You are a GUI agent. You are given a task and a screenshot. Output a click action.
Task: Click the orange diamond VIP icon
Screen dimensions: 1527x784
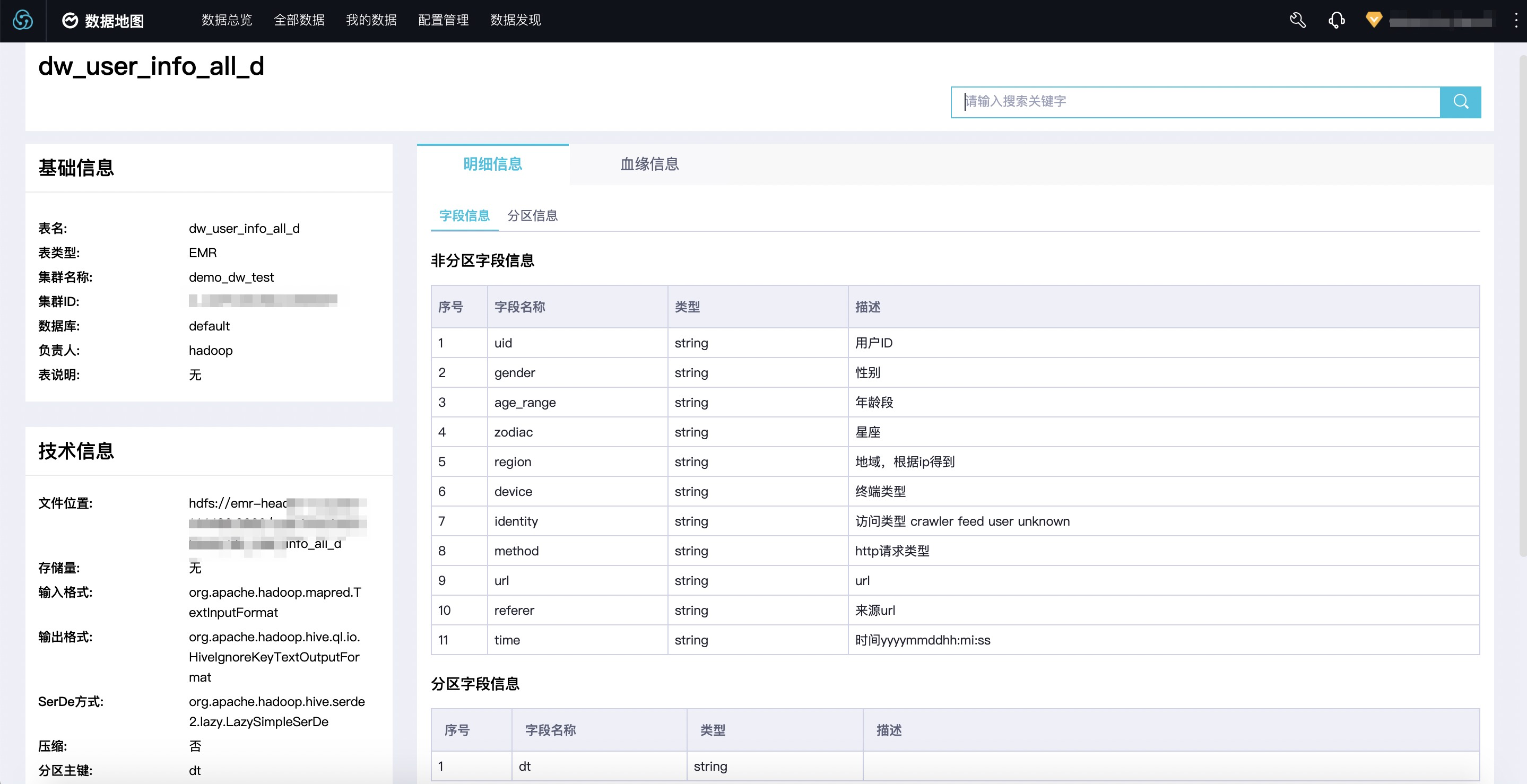coord(1374,20)
